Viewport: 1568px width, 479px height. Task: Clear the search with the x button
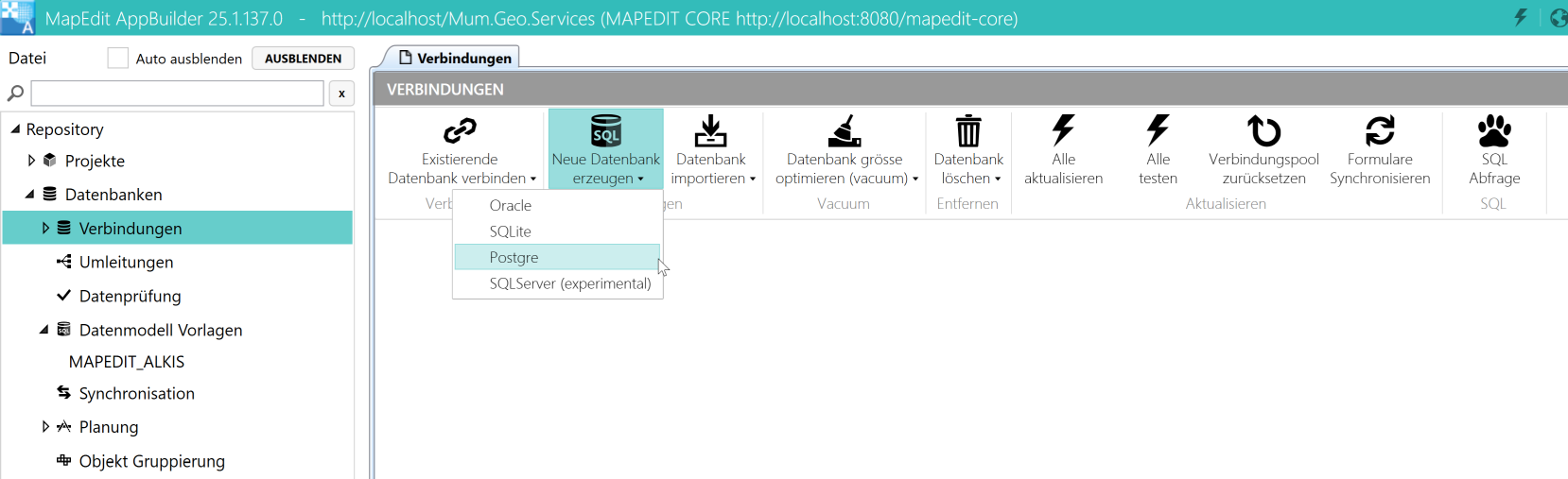341,94
